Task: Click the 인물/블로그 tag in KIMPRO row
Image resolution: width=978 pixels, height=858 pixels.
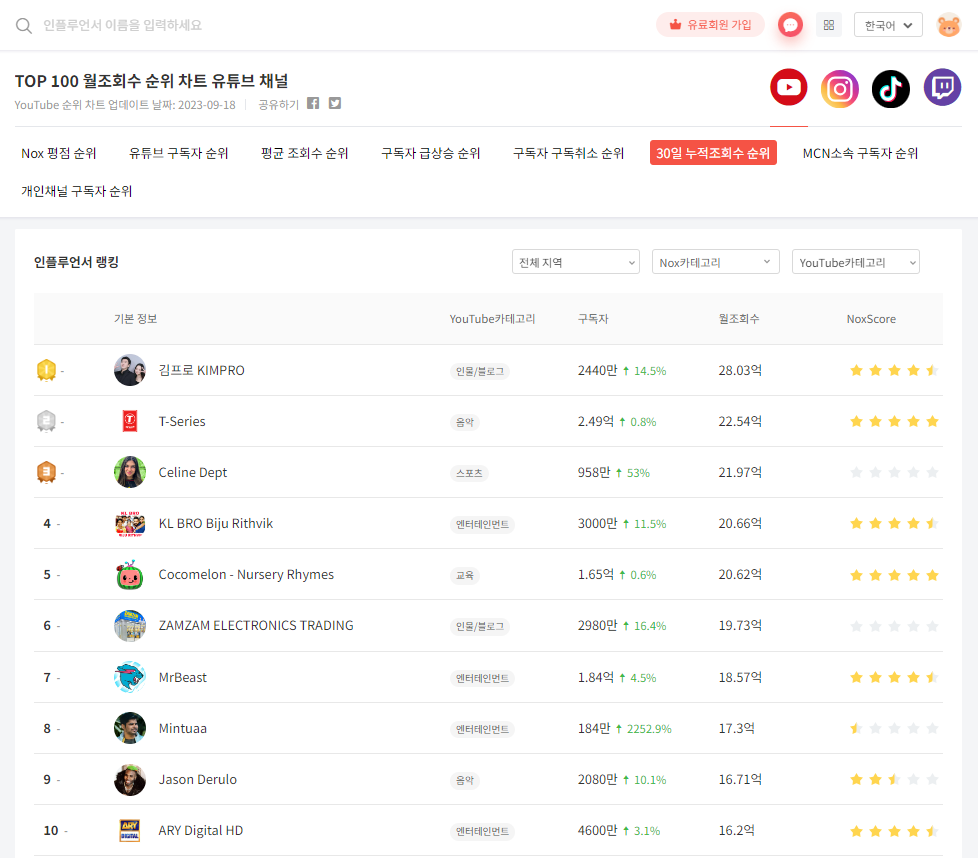Action: (480, 371)
